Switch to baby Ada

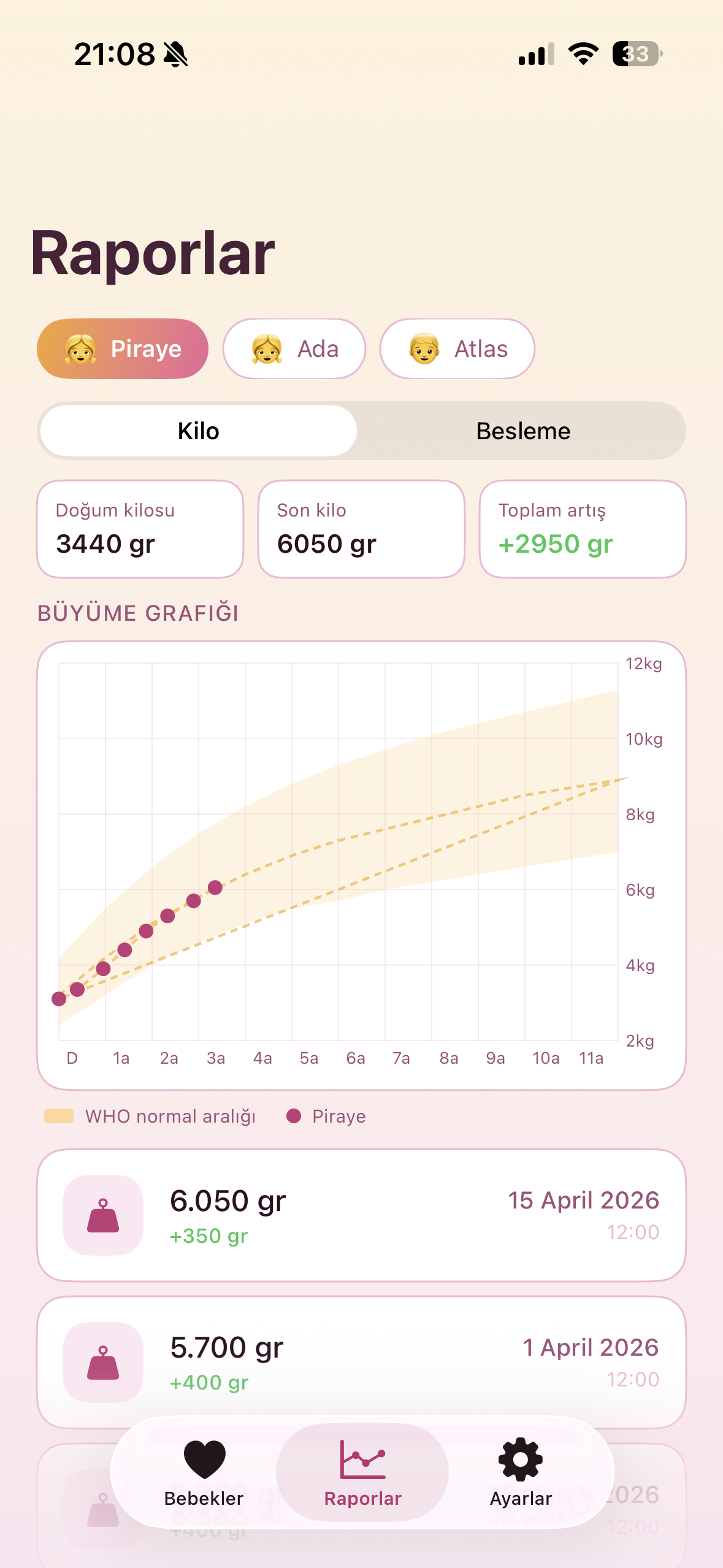(x=294, y=348)
